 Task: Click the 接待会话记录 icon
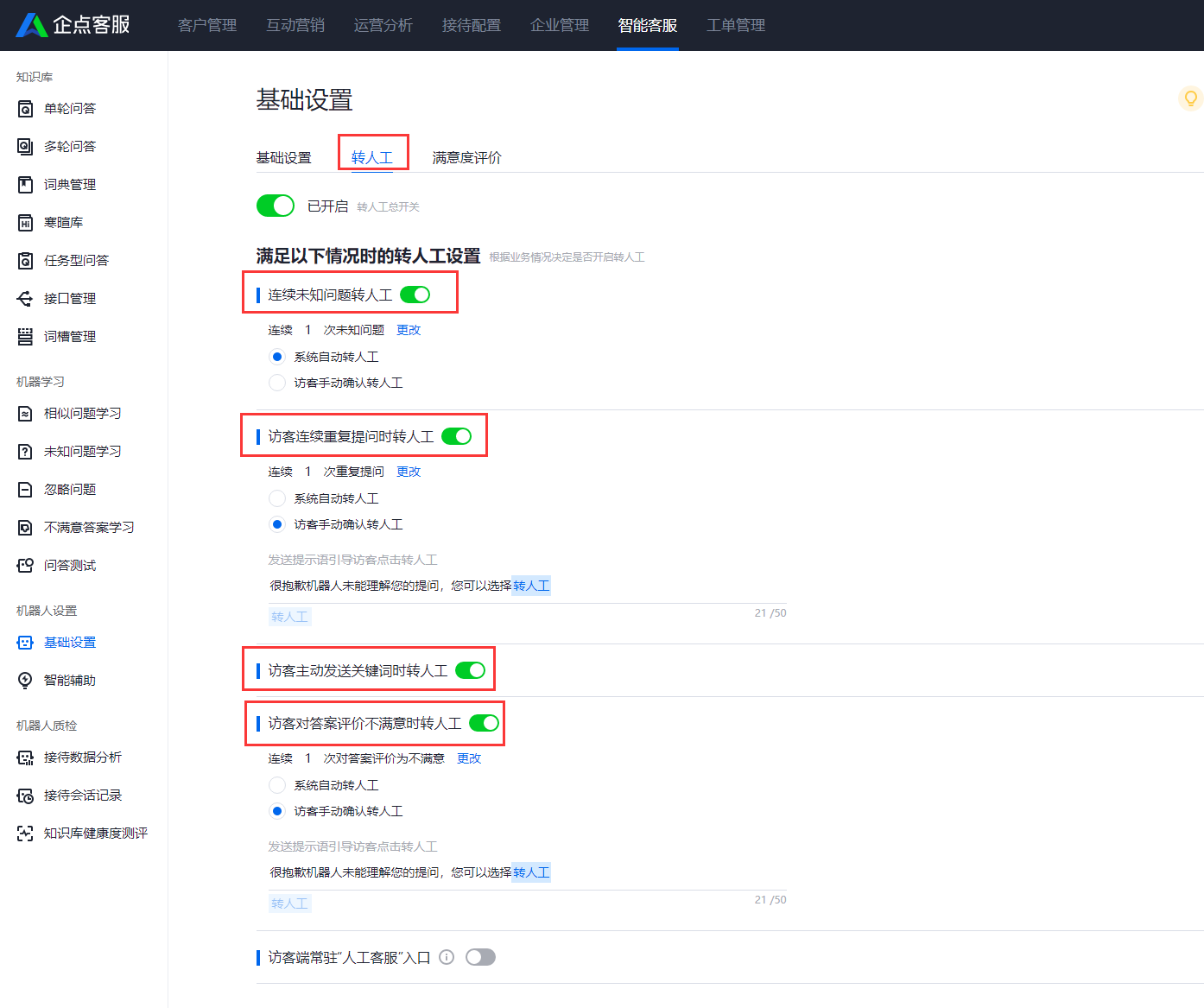click(26, 796)
